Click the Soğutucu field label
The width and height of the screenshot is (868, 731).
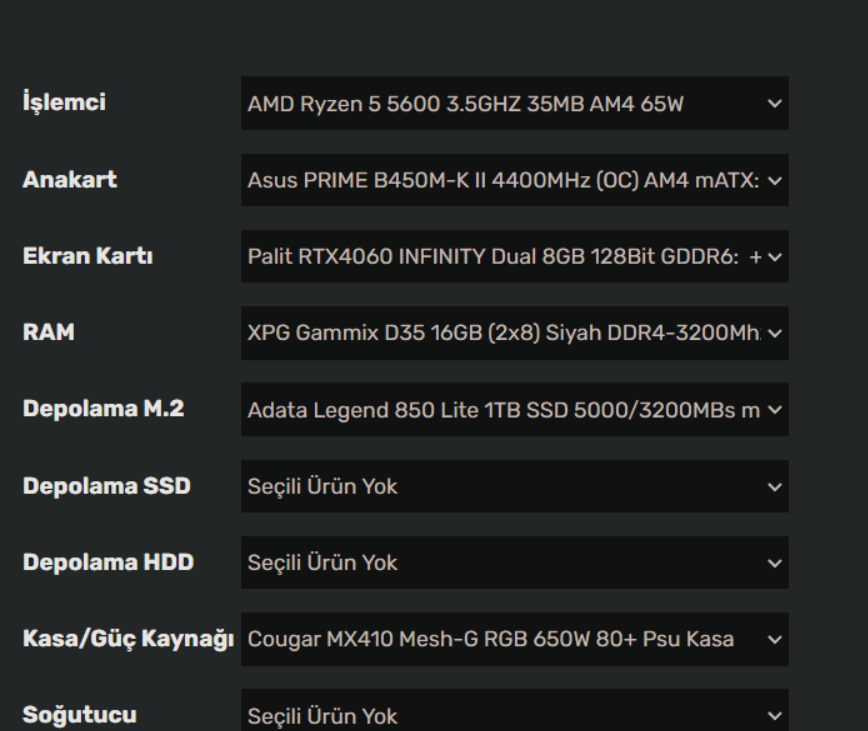79,715
